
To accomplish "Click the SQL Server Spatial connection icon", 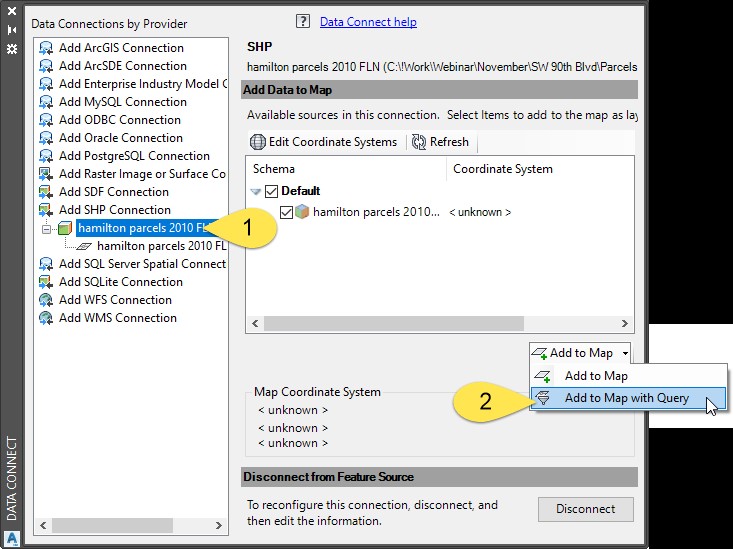I will (x=46, y=264).
